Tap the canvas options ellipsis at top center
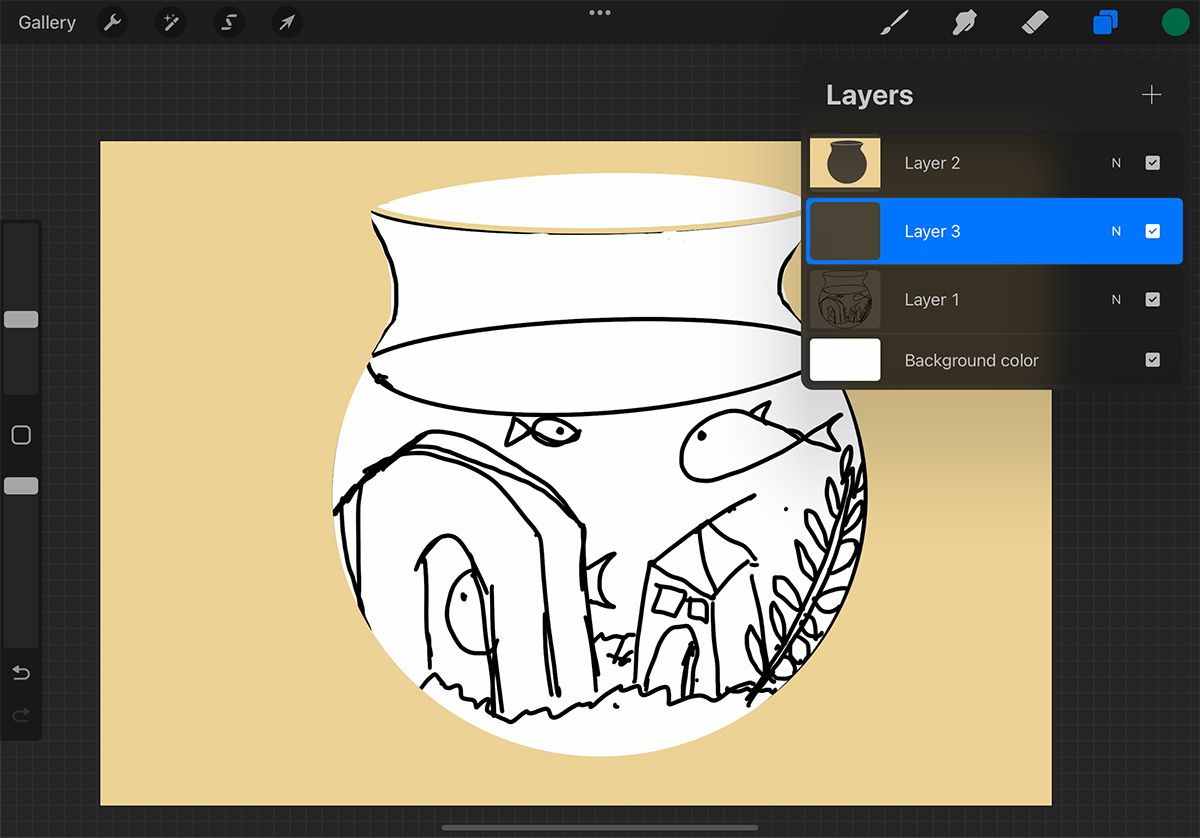The width and height of the screenshot is (1200, 838). pyautogui.click(x=599, y=13)
